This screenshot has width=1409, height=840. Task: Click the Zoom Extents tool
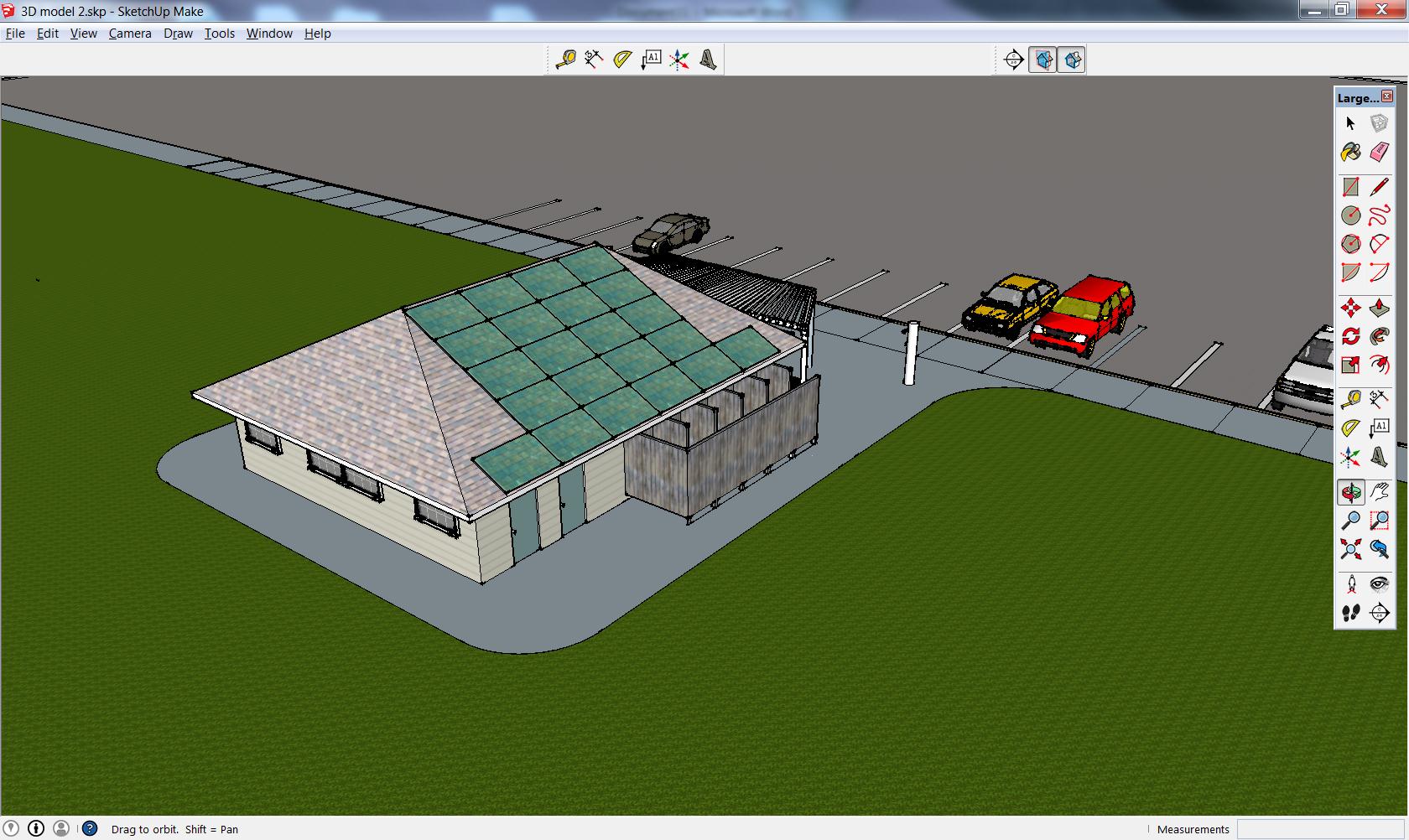click(x=1350, y=549)
